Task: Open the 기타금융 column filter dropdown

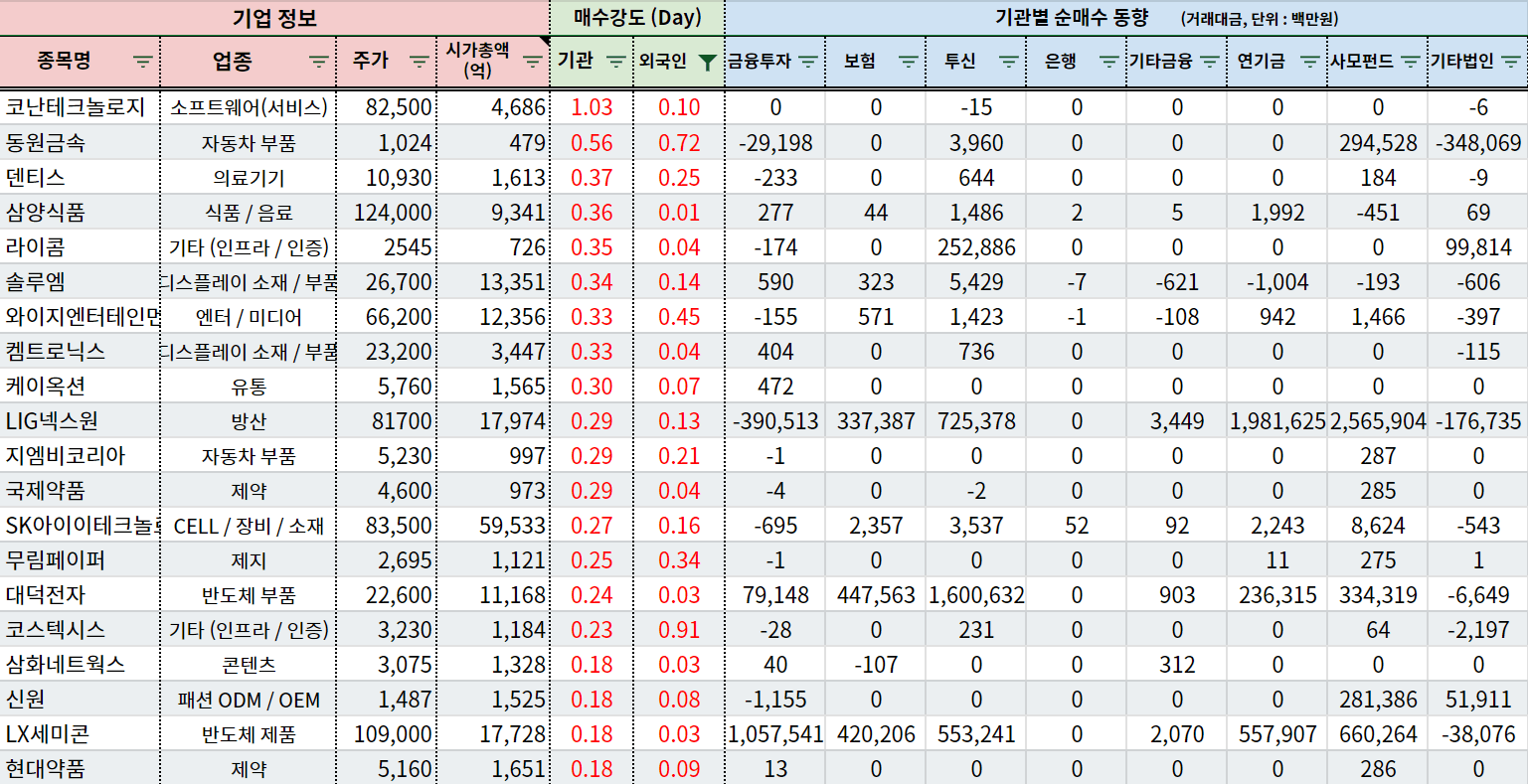Action: point(1210,62)
